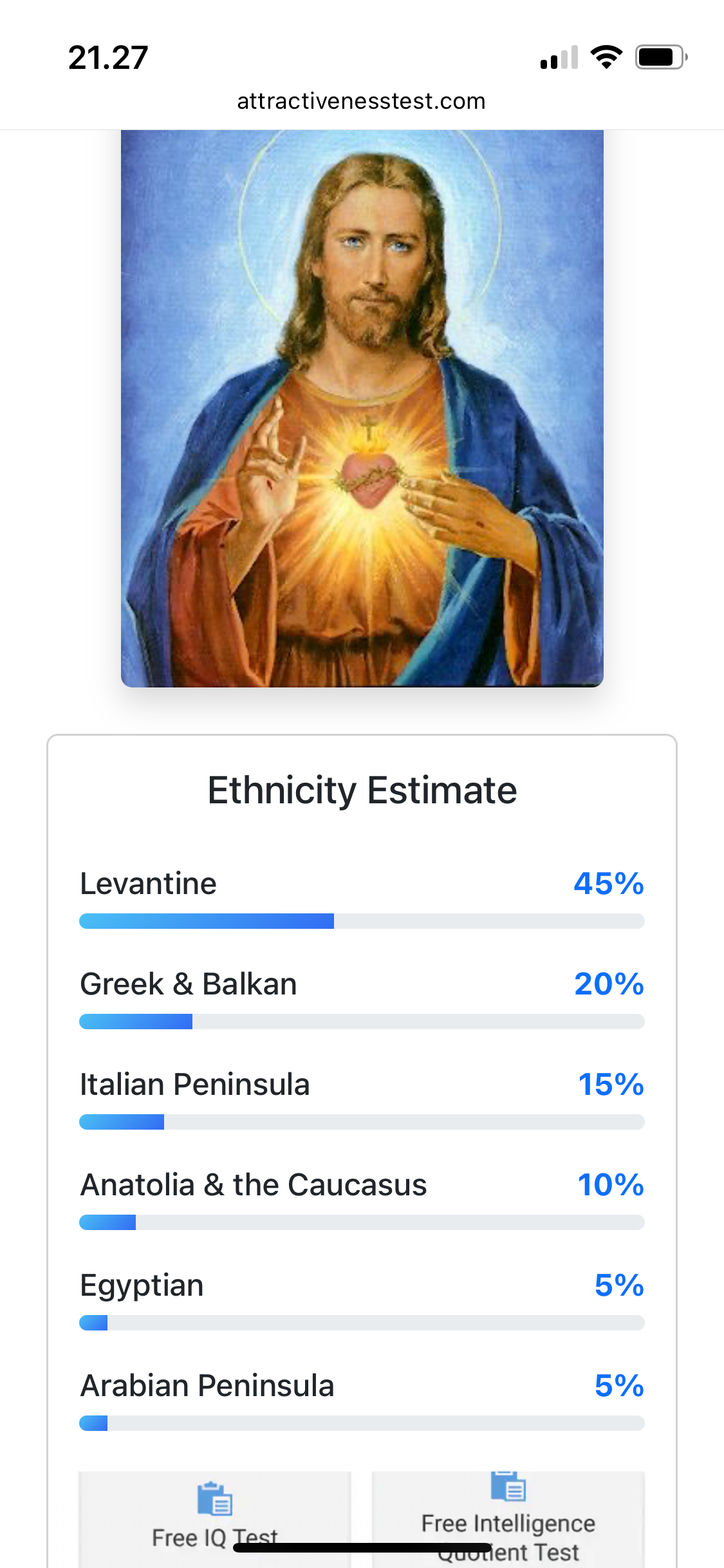Tap the Levantine 45% value

(x=609, y=884)
